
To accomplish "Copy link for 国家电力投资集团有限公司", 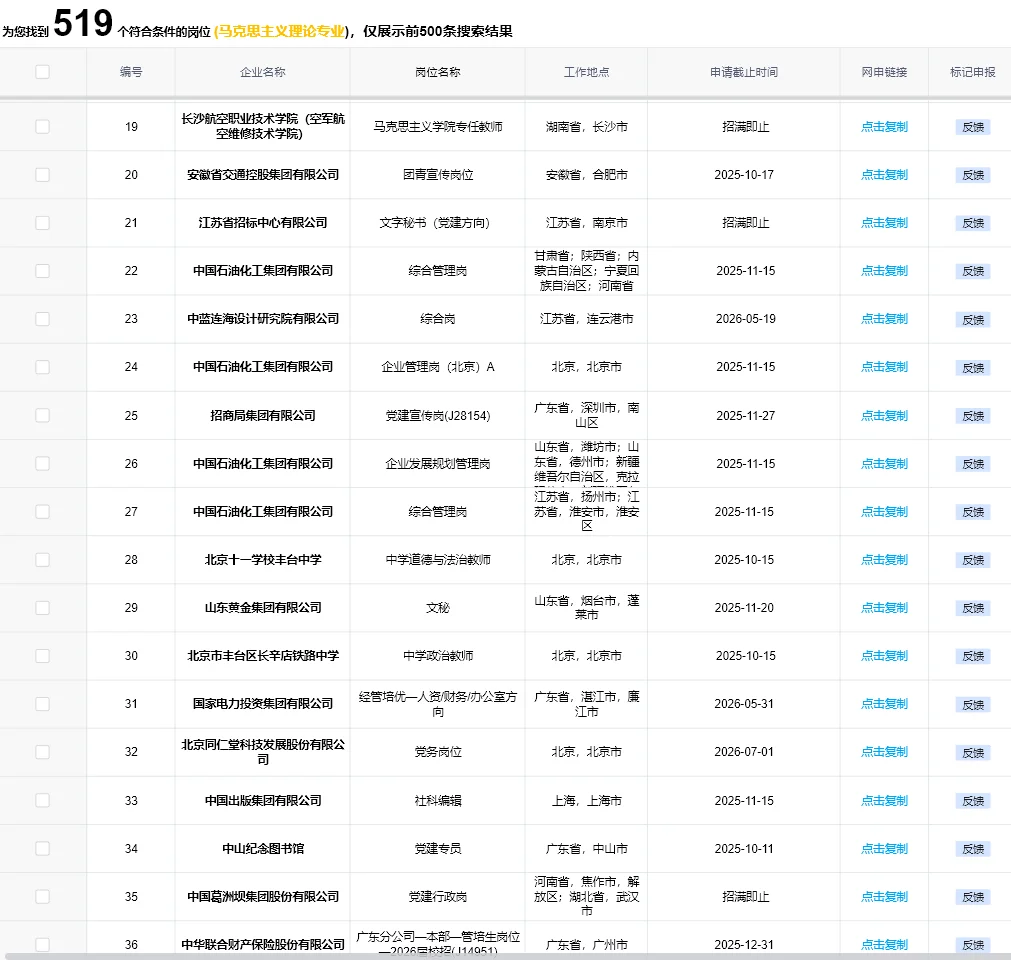I will tap(884, 703).
